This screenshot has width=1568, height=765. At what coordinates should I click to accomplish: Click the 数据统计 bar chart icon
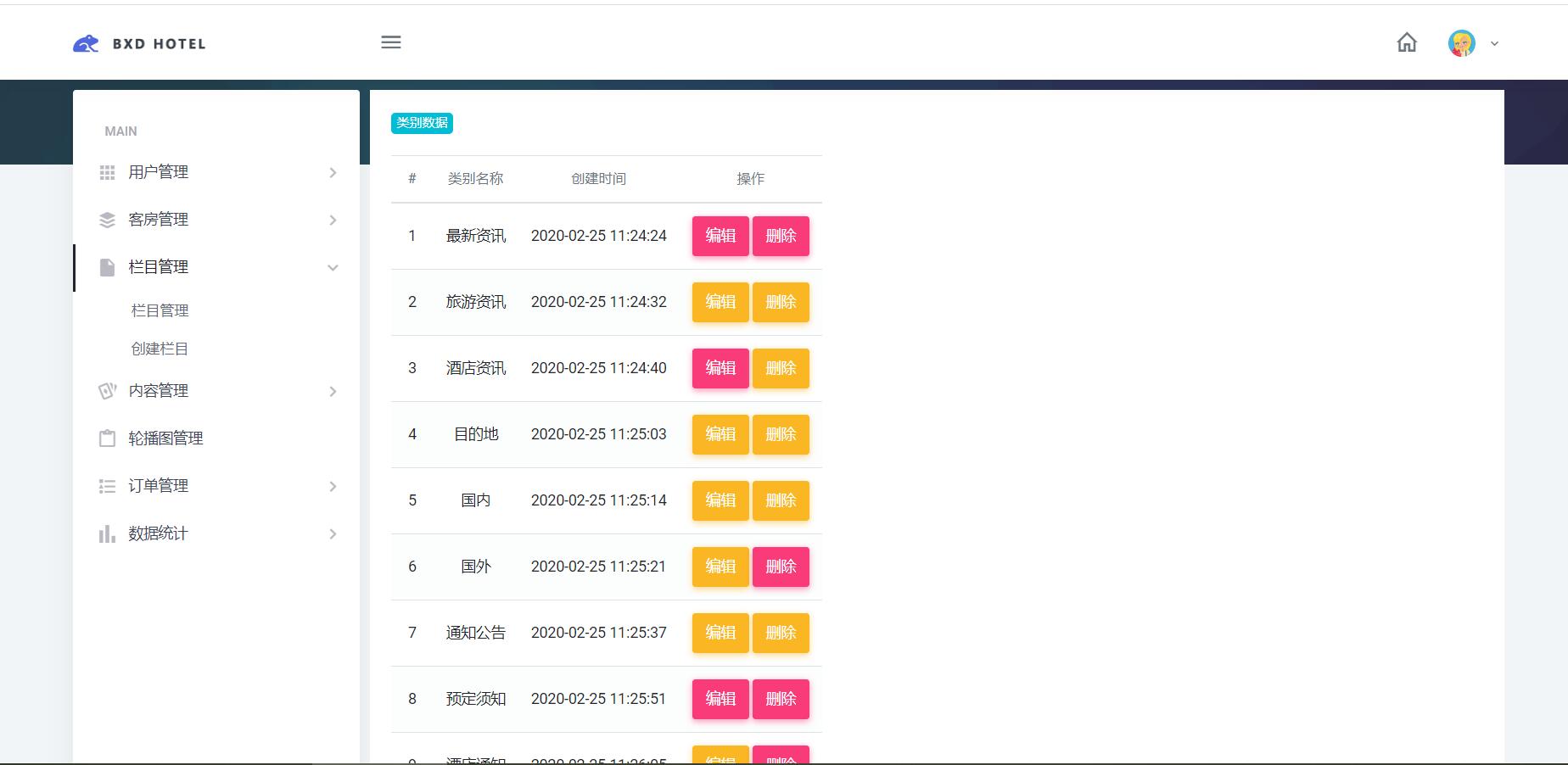pos(107,534)
